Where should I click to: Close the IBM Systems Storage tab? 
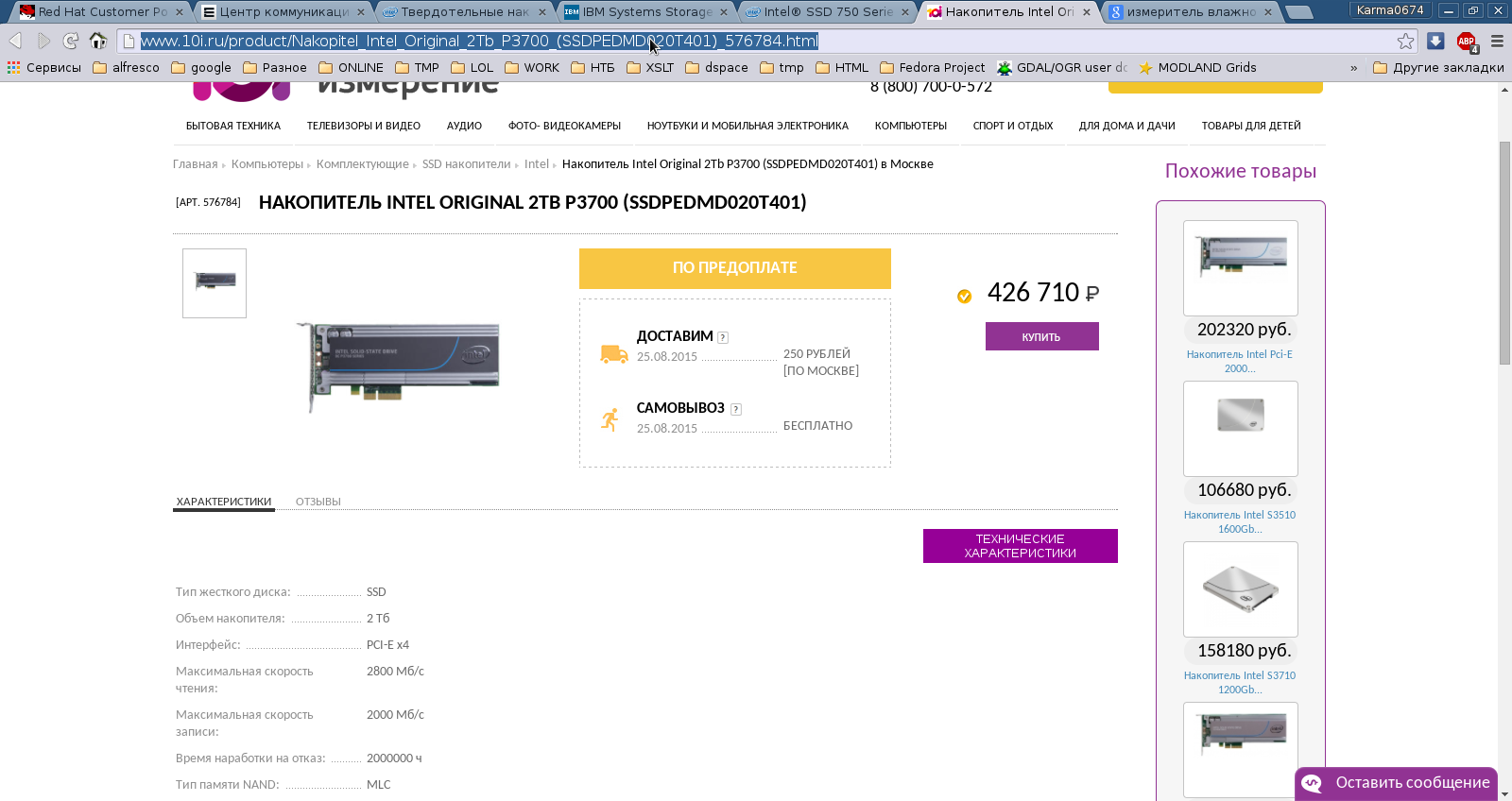724,12
